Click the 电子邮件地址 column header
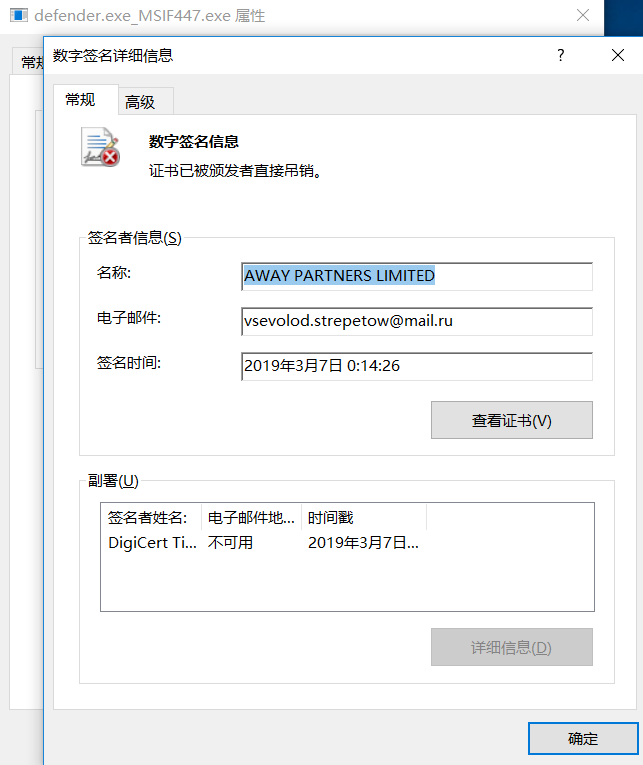The image size is (643, 765). coord(251,517)
